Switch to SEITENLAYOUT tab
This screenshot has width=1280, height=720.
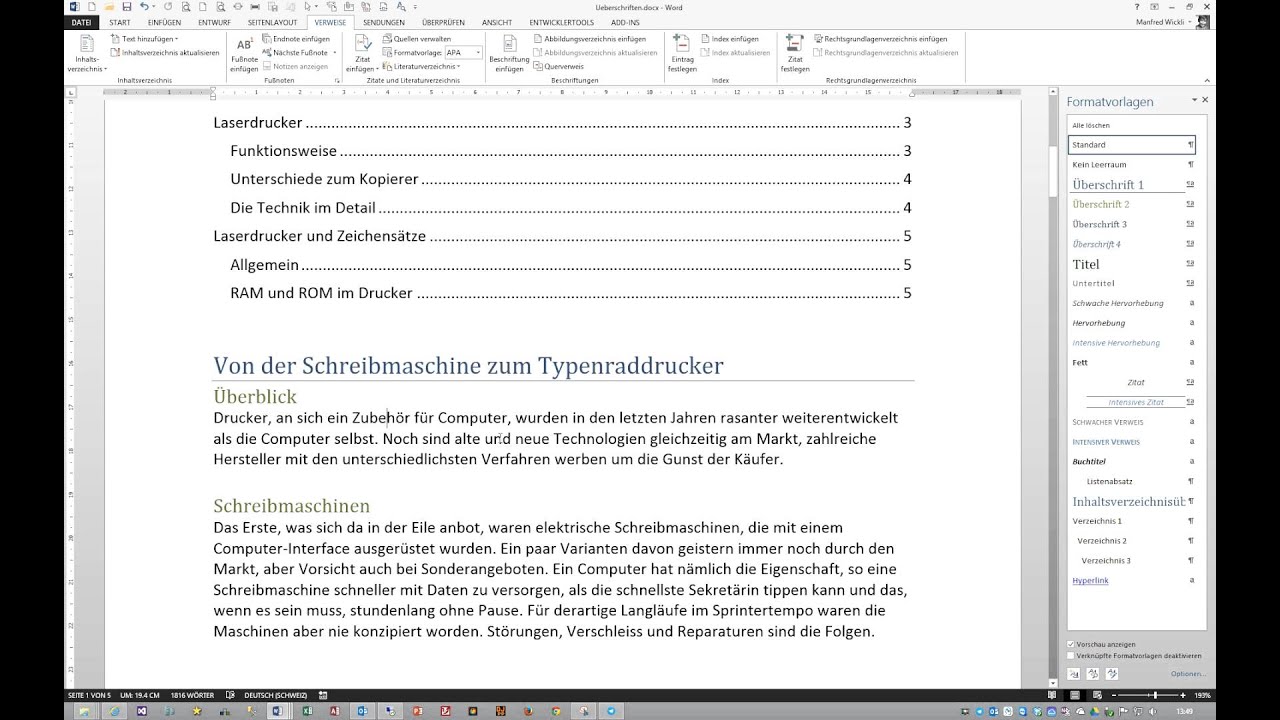(x=272, y=22)
